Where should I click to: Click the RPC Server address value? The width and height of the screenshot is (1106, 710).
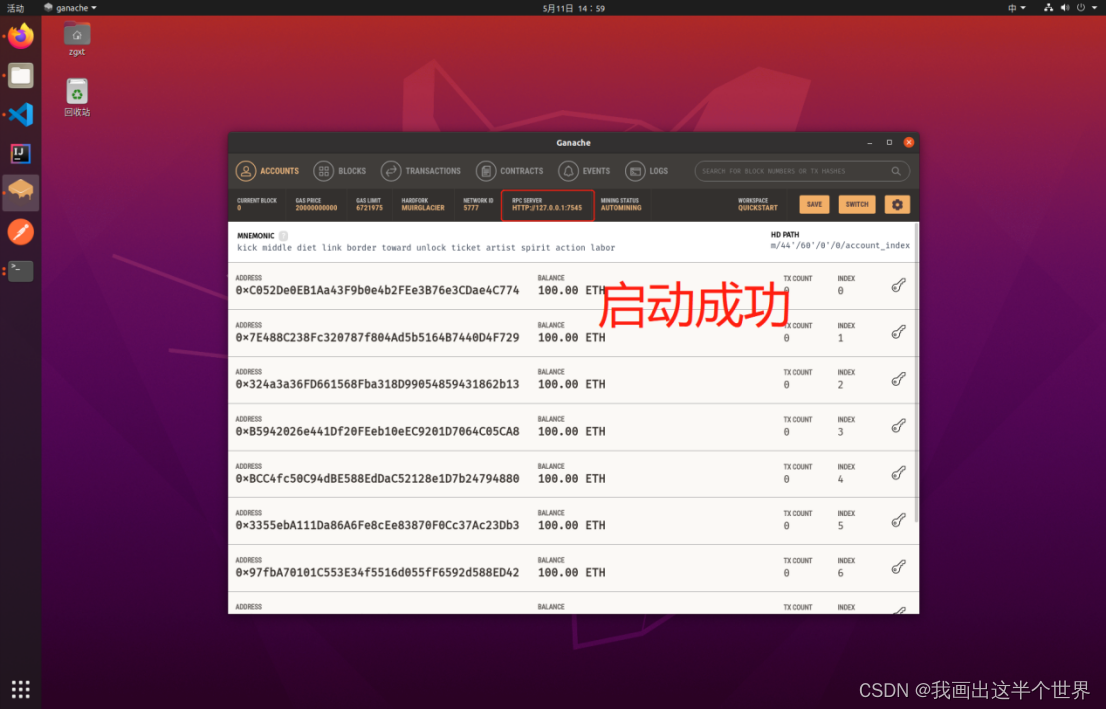(x=547, y=208)
